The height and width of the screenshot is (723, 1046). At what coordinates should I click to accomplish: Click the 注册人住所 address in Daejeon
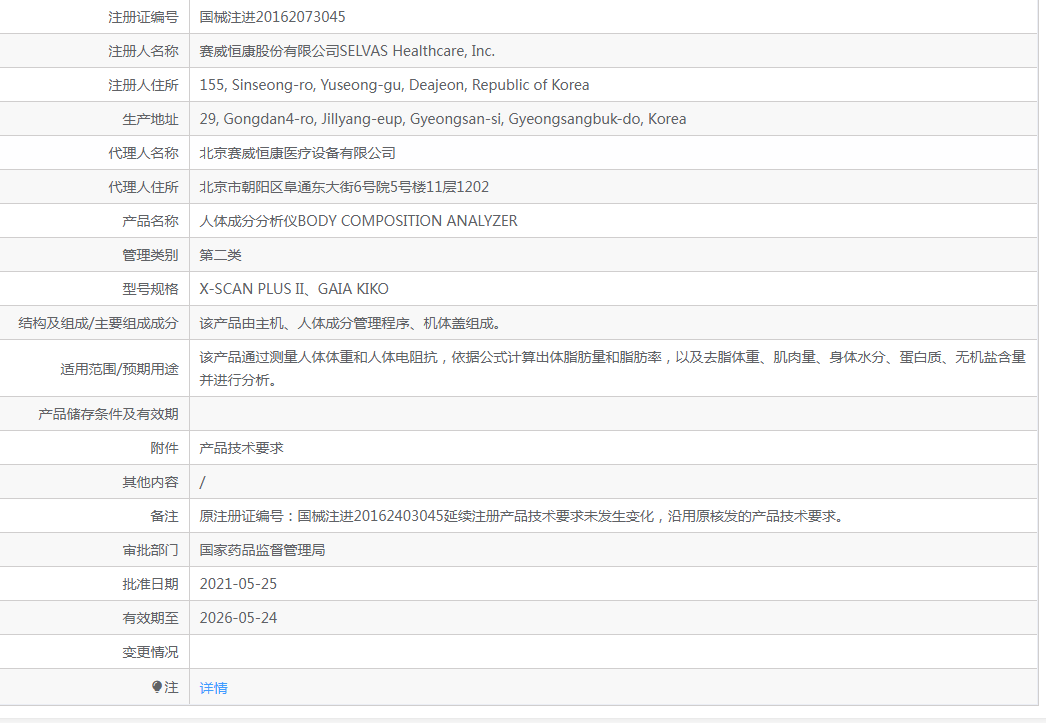click(x=394, y=85)
